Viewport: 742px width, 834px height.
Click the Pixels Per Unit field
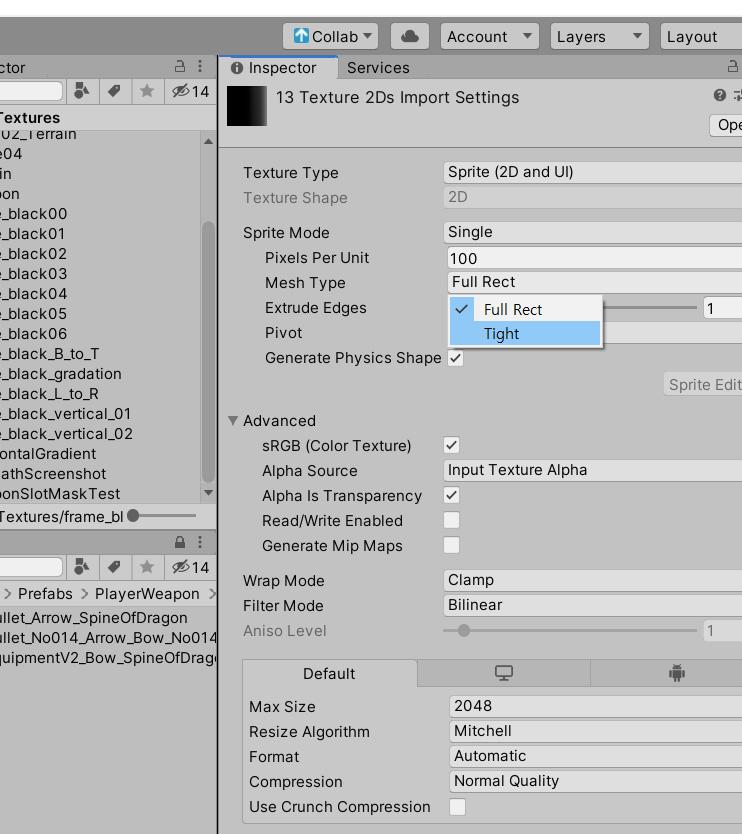pos(594,258)
